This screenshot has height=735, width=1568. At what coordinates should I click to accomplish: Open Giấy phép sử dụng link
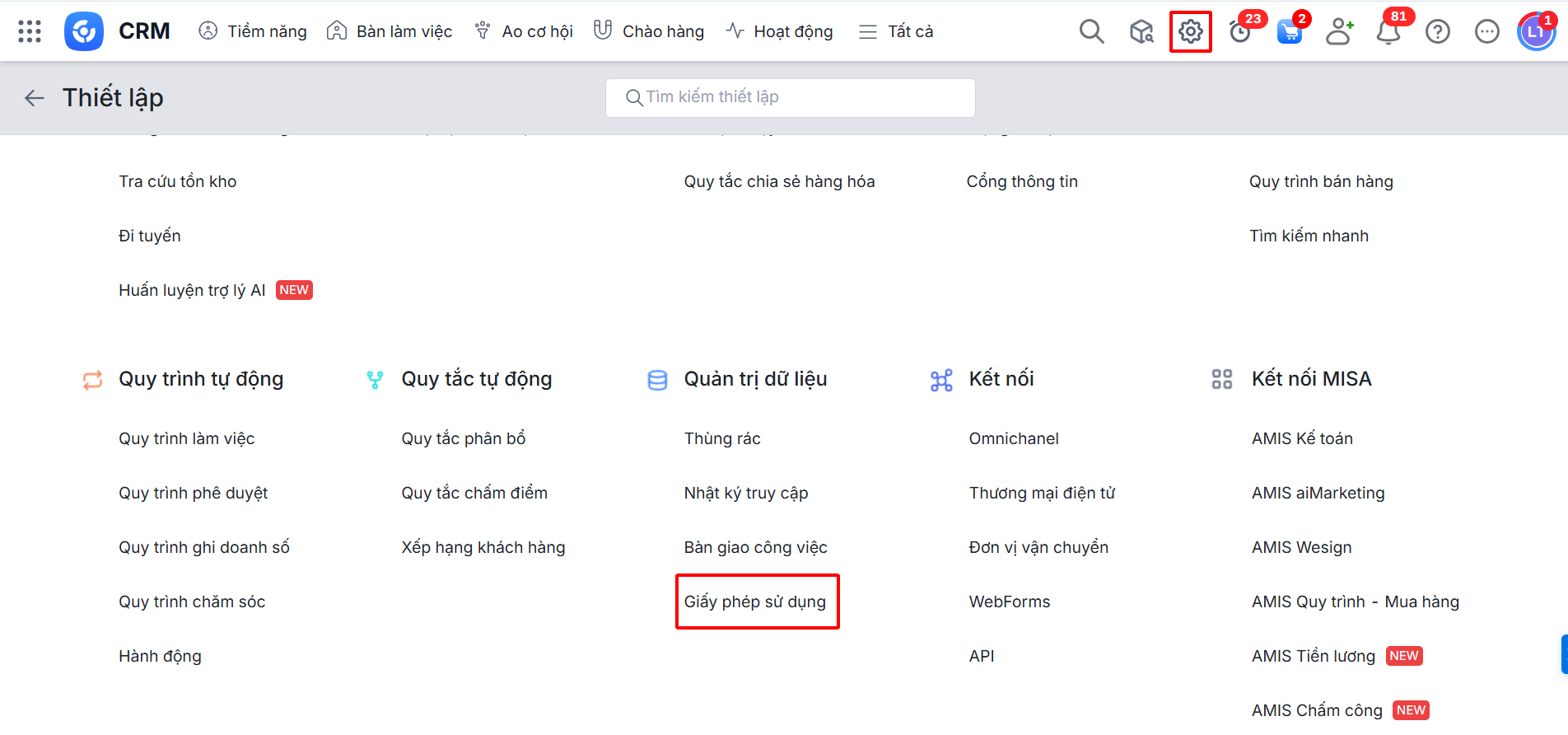click(755, 602)
